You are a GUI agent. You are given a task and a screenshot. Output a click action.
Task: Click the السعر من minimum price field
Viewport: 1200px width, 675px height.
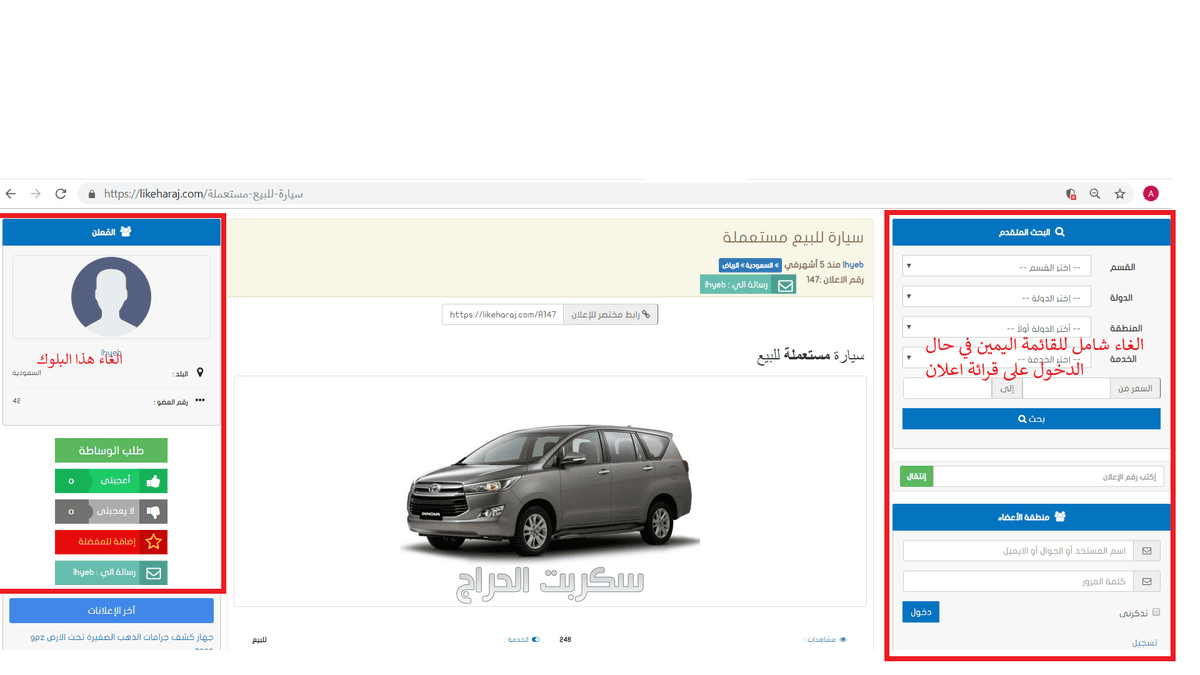point(1066,388)
